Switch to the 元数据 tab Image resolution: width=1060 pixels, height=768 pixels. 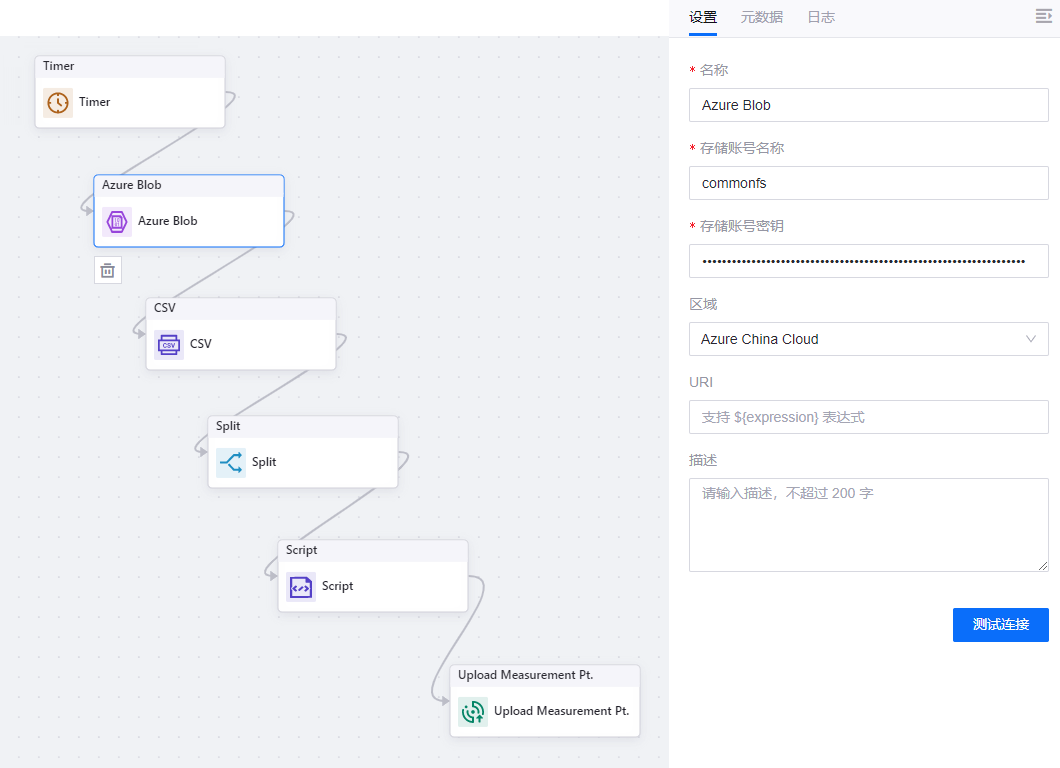pos(762,17)
